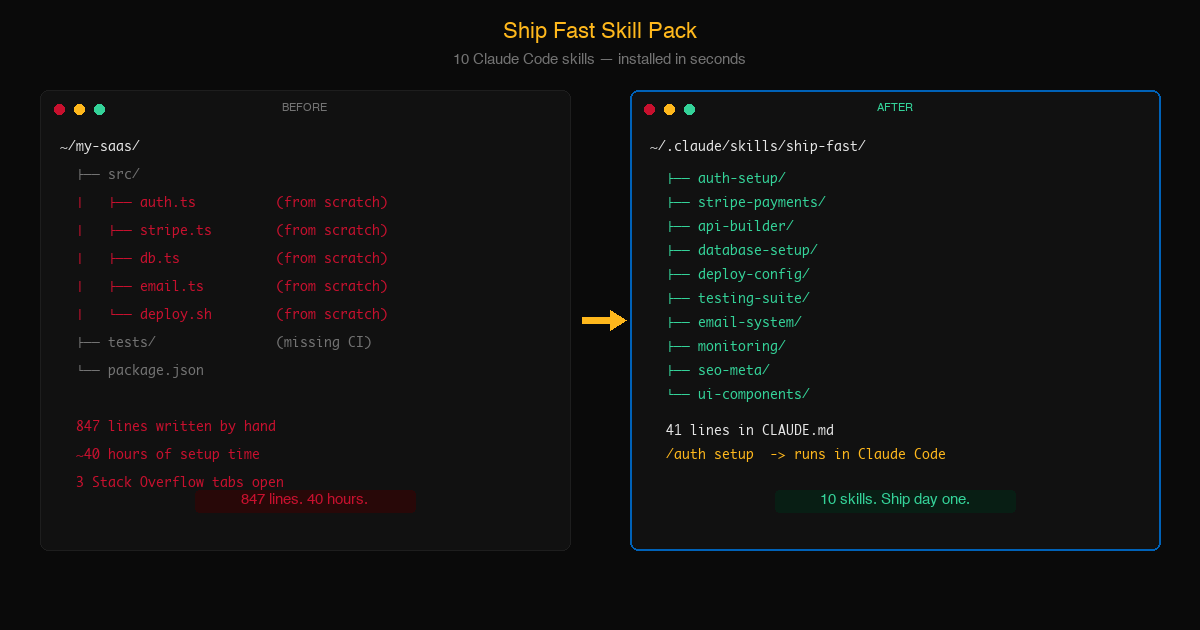1200x630 pixels.
Task: Click the BEFORE window title
Action: tap(304, 107)
